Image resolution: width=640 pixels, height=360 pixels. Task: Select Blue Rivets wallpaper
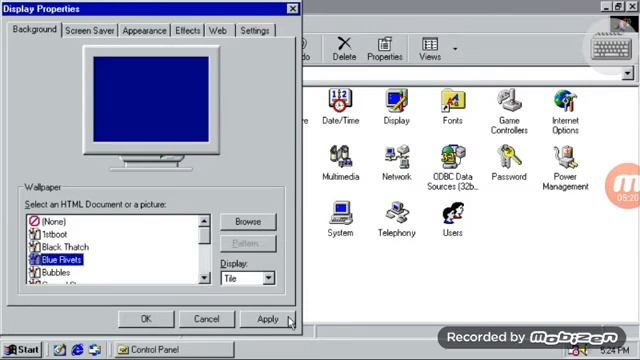56,260
